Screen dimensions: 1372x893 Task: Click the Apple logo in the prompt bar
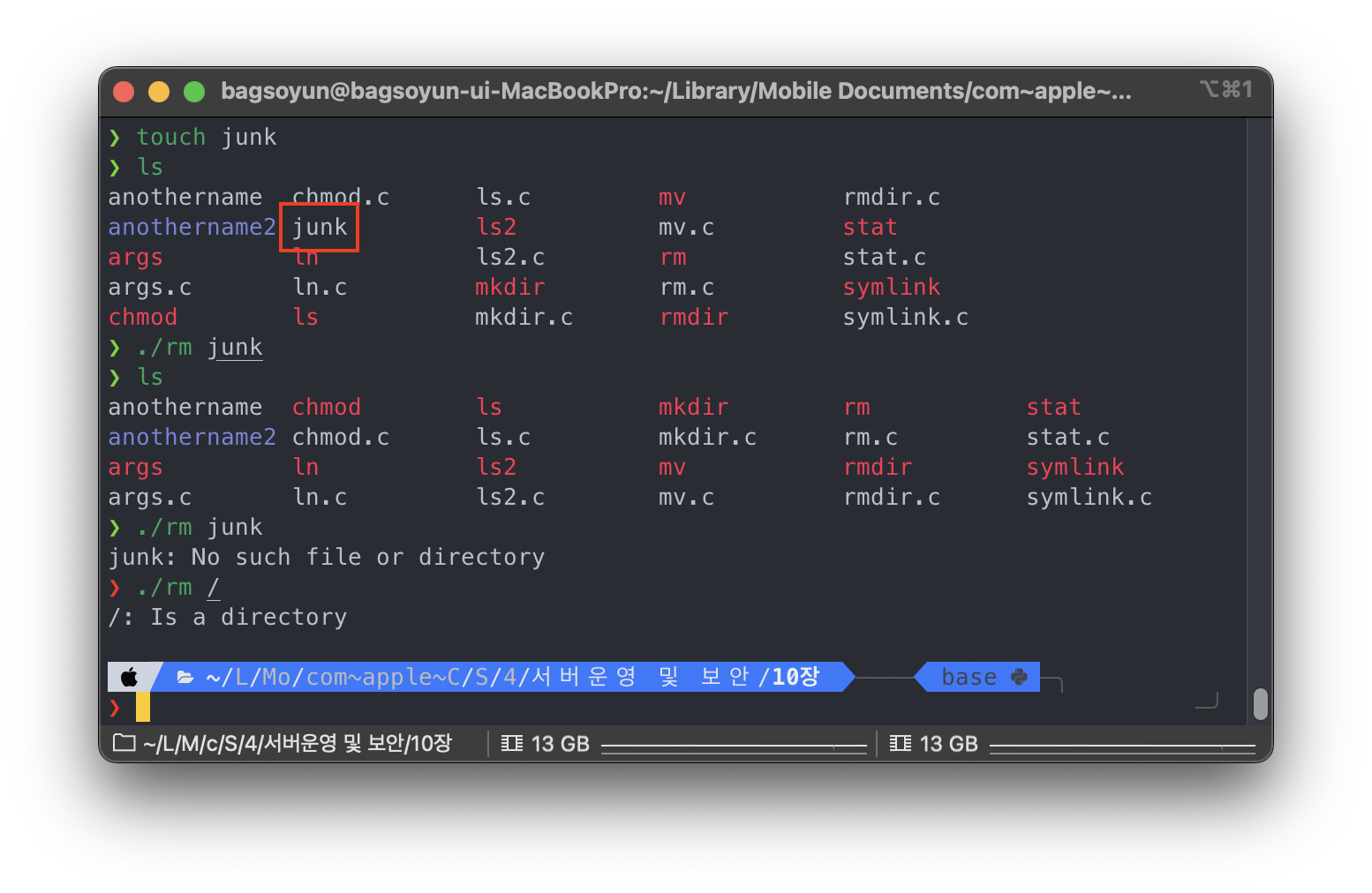pos(129,677)
